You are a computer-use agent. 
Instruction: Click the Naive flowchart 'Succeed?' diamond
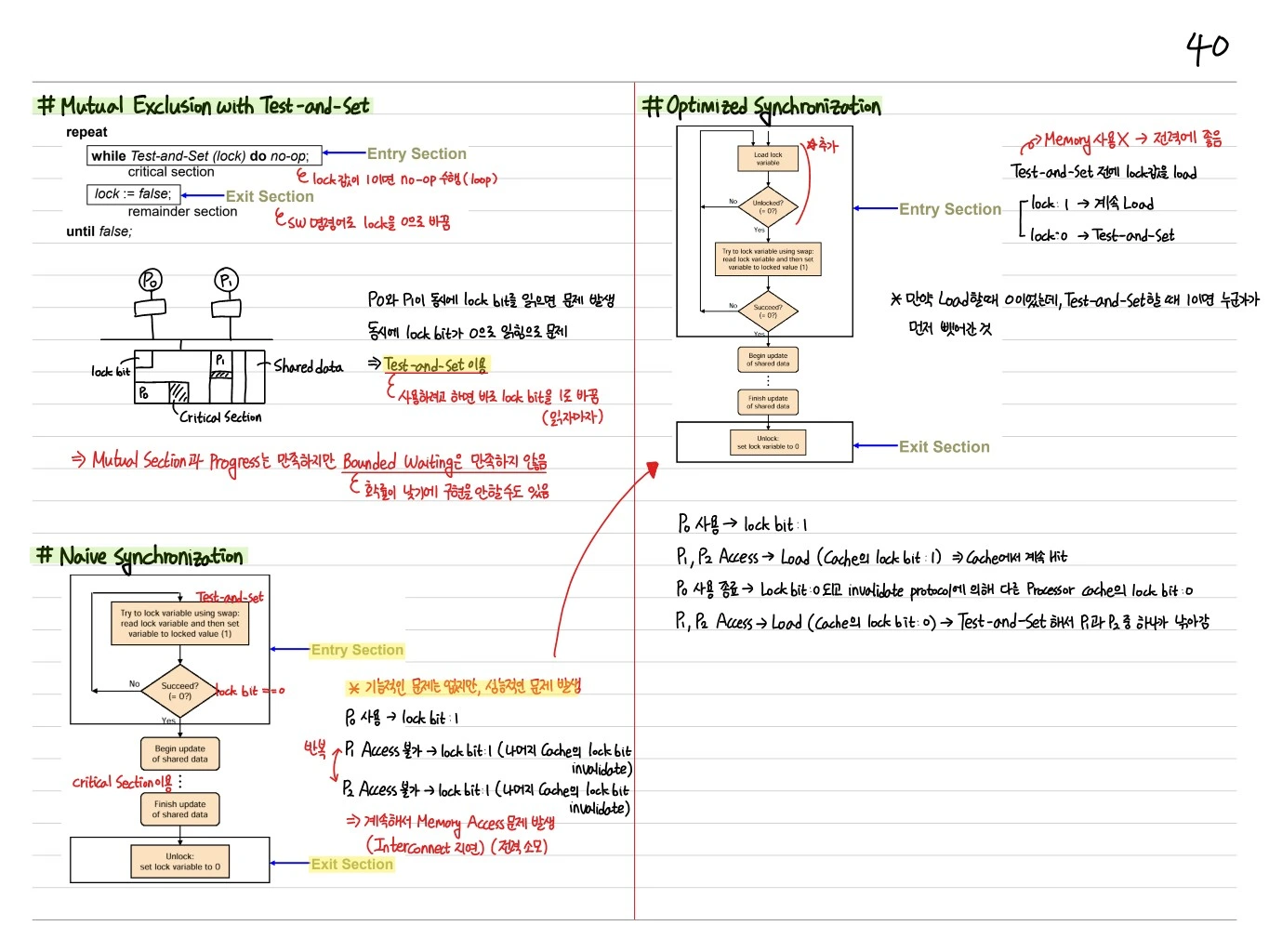coord(179,691)
